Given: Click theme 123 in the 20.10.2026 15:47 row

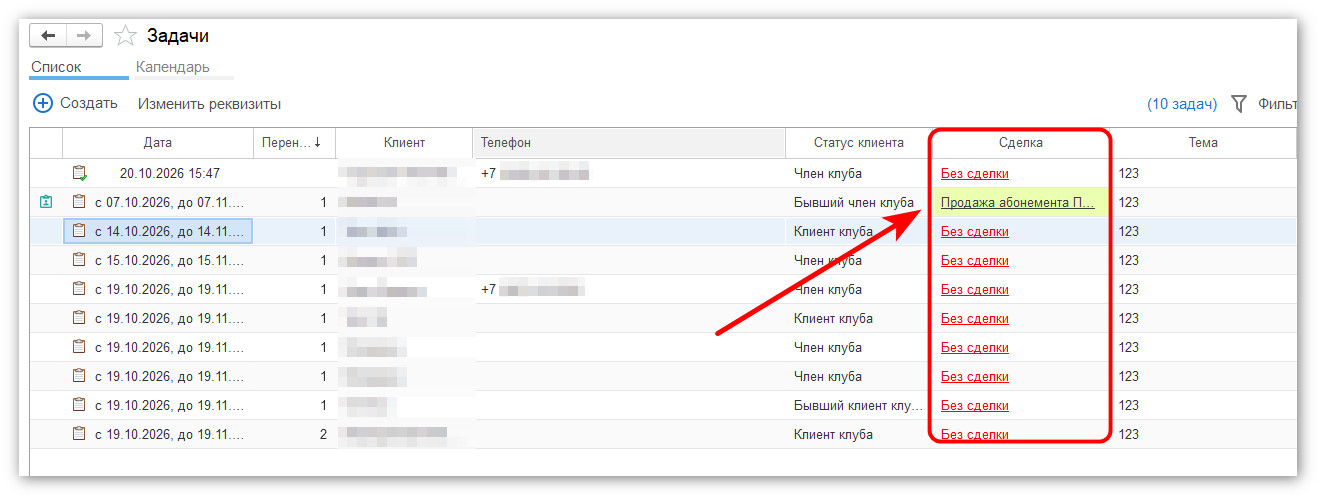Looking at the screenshot, I should (x=1129, y=173).
